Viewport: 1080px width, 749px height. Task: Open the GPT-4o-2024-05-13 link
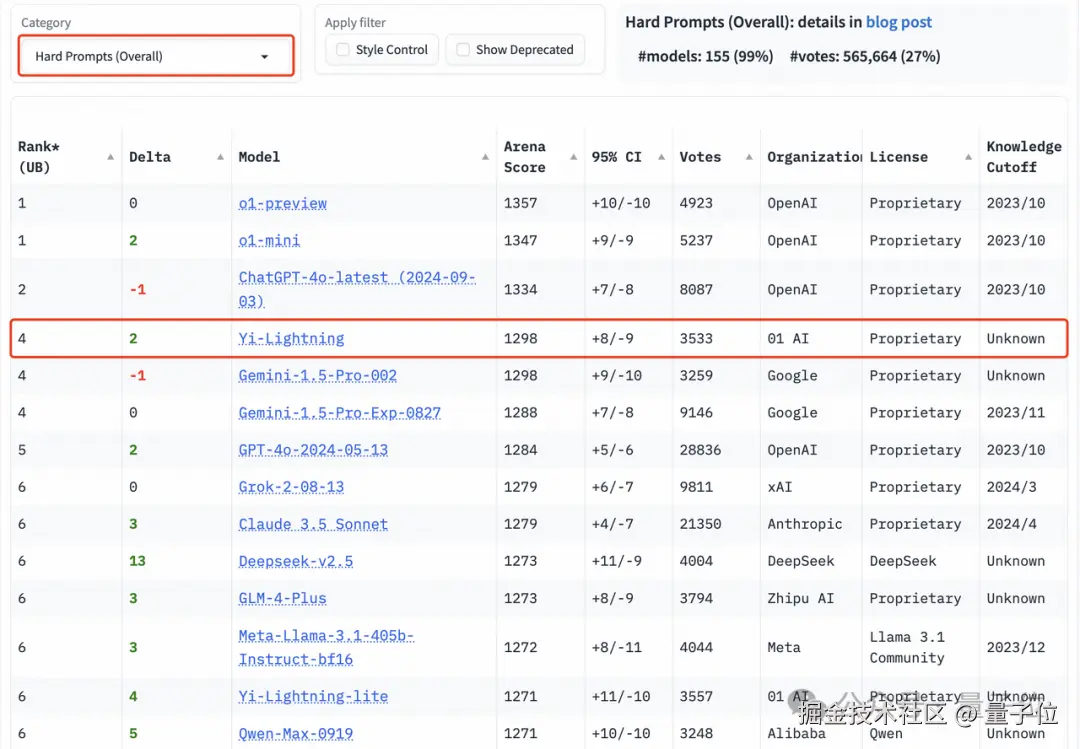(313, 450)
